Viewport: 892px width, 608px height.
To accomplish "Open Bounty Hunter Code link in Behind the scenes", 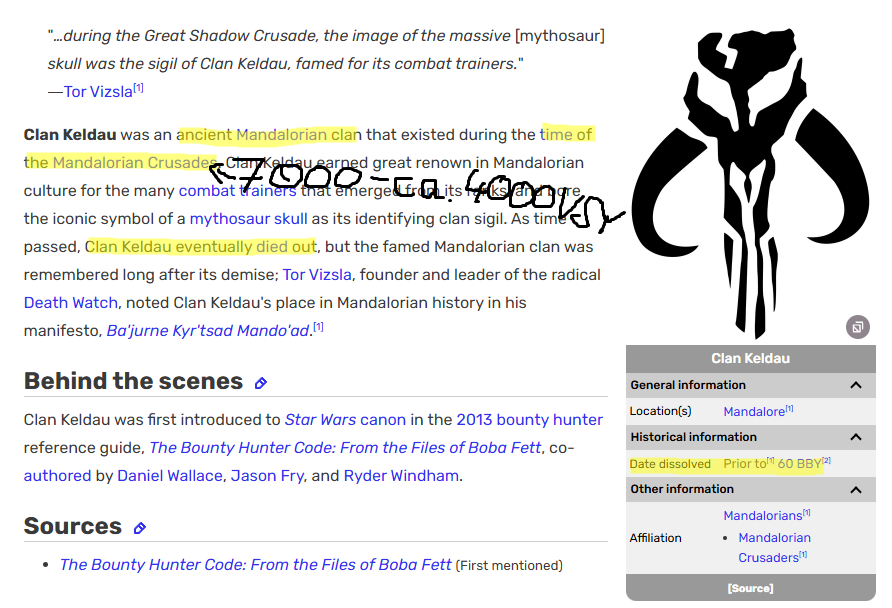I will click(x=345, y=448).
